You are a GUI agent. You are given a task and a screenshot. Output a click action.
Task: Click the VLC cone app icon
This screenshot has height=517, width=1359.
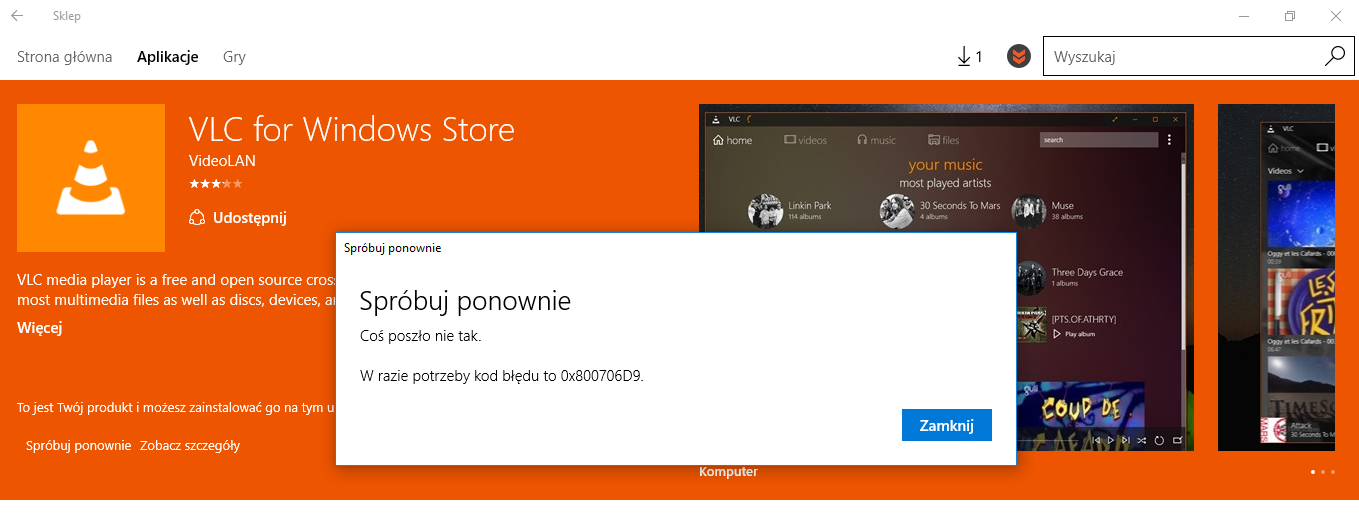pyautogui.click(x=91, y=178)
